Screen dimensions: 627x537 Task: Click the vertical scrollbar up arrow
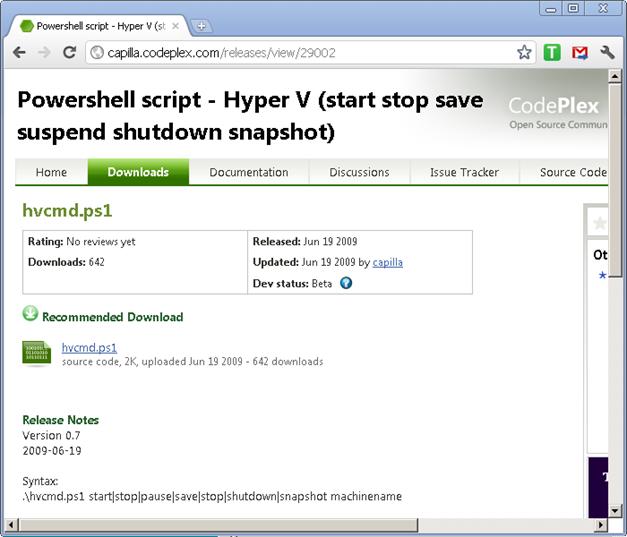tap(615, 76)
